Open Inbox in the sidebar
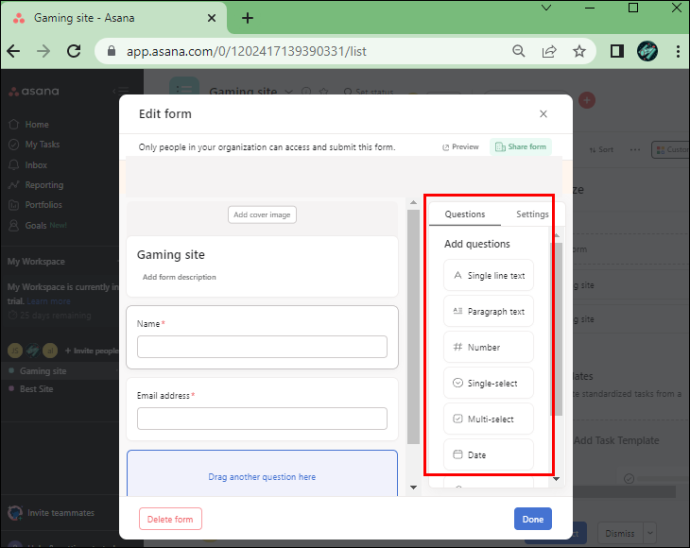Screen dimensions: 690x548 coord(28,165)
